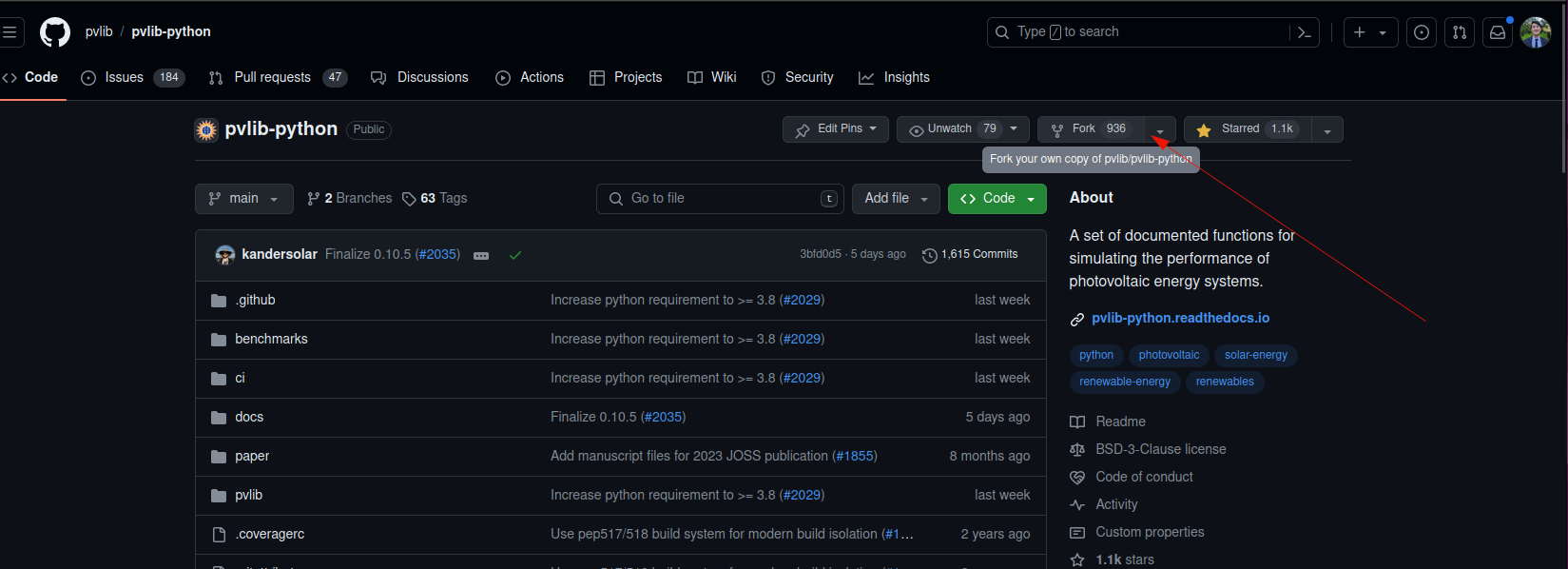Open the pvlib-python.readthedocs.io link
The width and height of the screenshot is (1568, 569).
[1180, 318]
